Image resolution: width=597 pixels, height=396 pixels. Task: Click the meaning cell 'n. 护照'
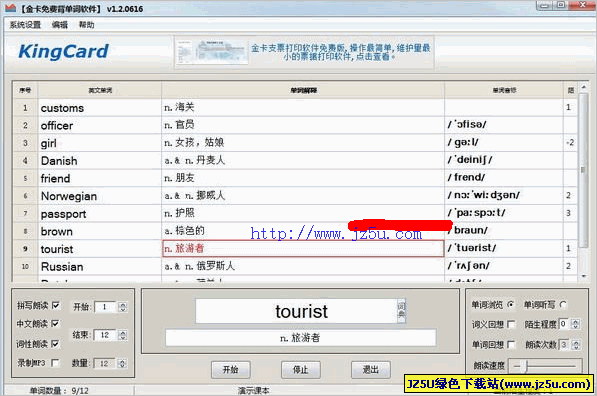click(x=303, y=213)
